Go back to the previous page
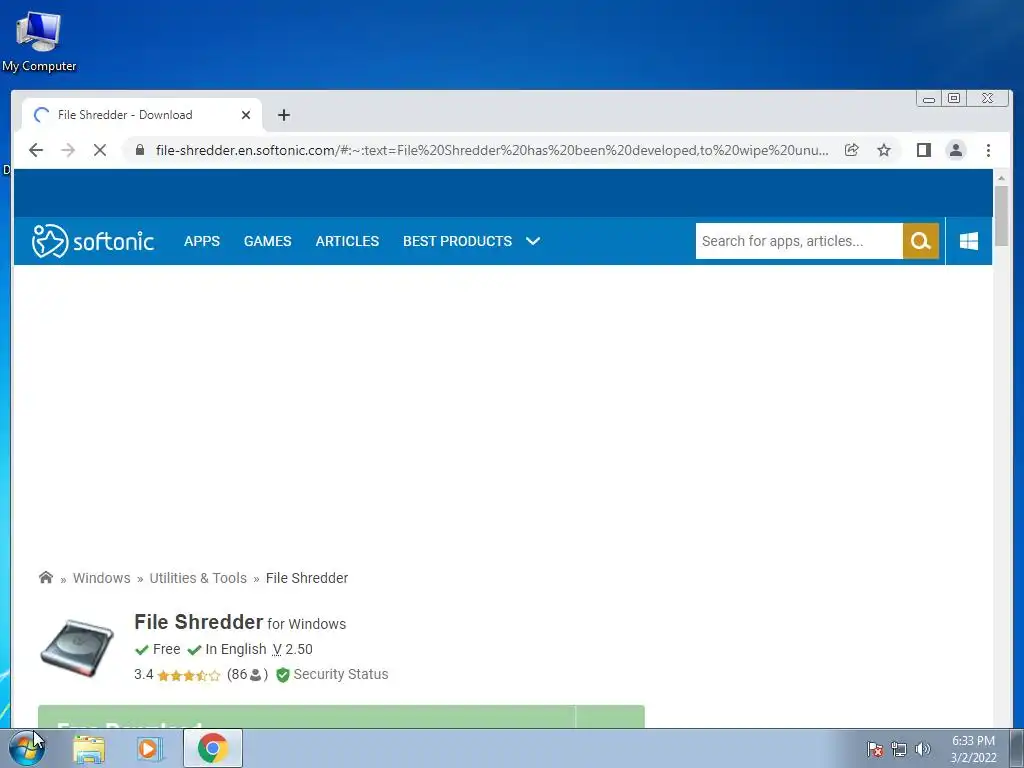 coord(36,150)
